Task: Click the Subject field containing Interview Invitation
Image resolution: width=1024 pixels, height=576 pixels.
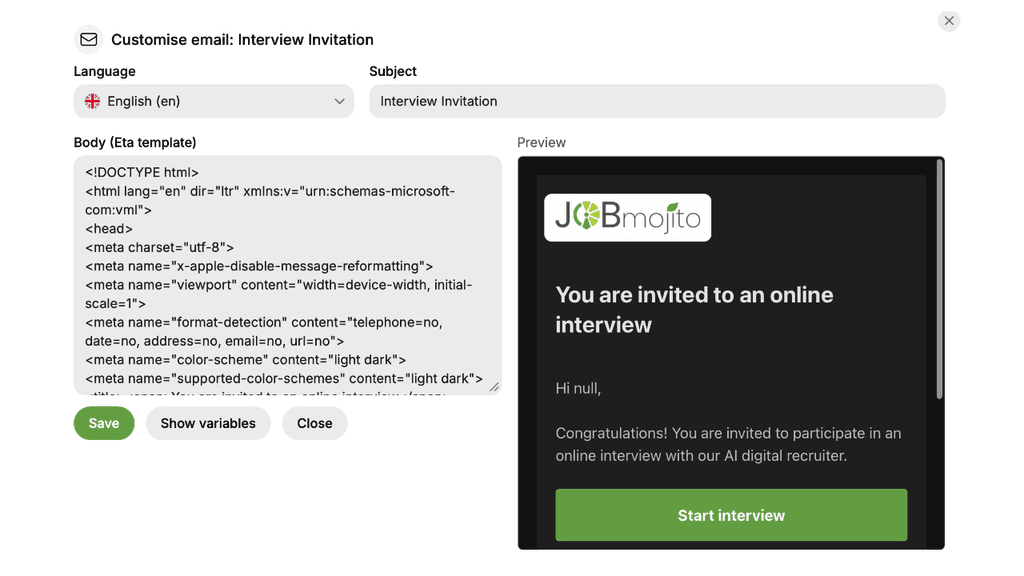Action: [657, 101]
